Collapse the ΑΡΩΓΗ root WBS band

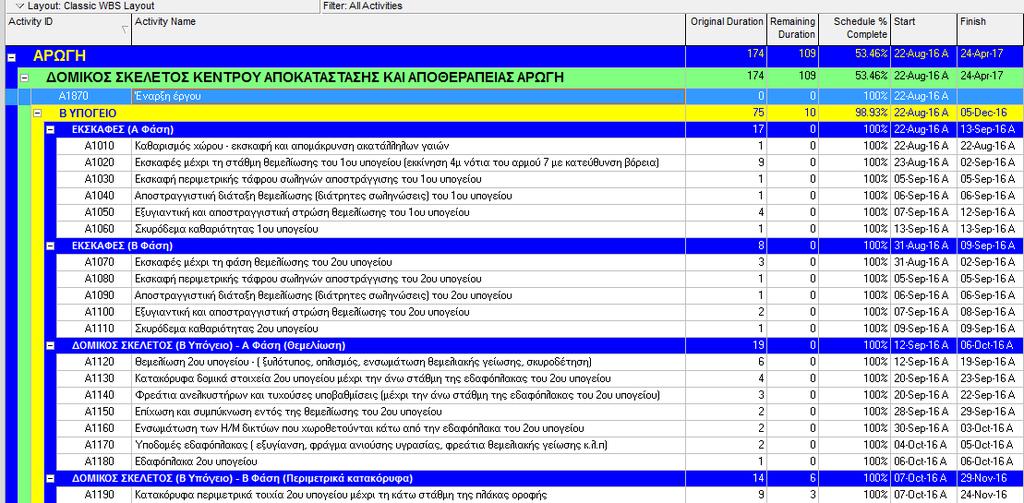pyautogui.click(x=11, y=57)
